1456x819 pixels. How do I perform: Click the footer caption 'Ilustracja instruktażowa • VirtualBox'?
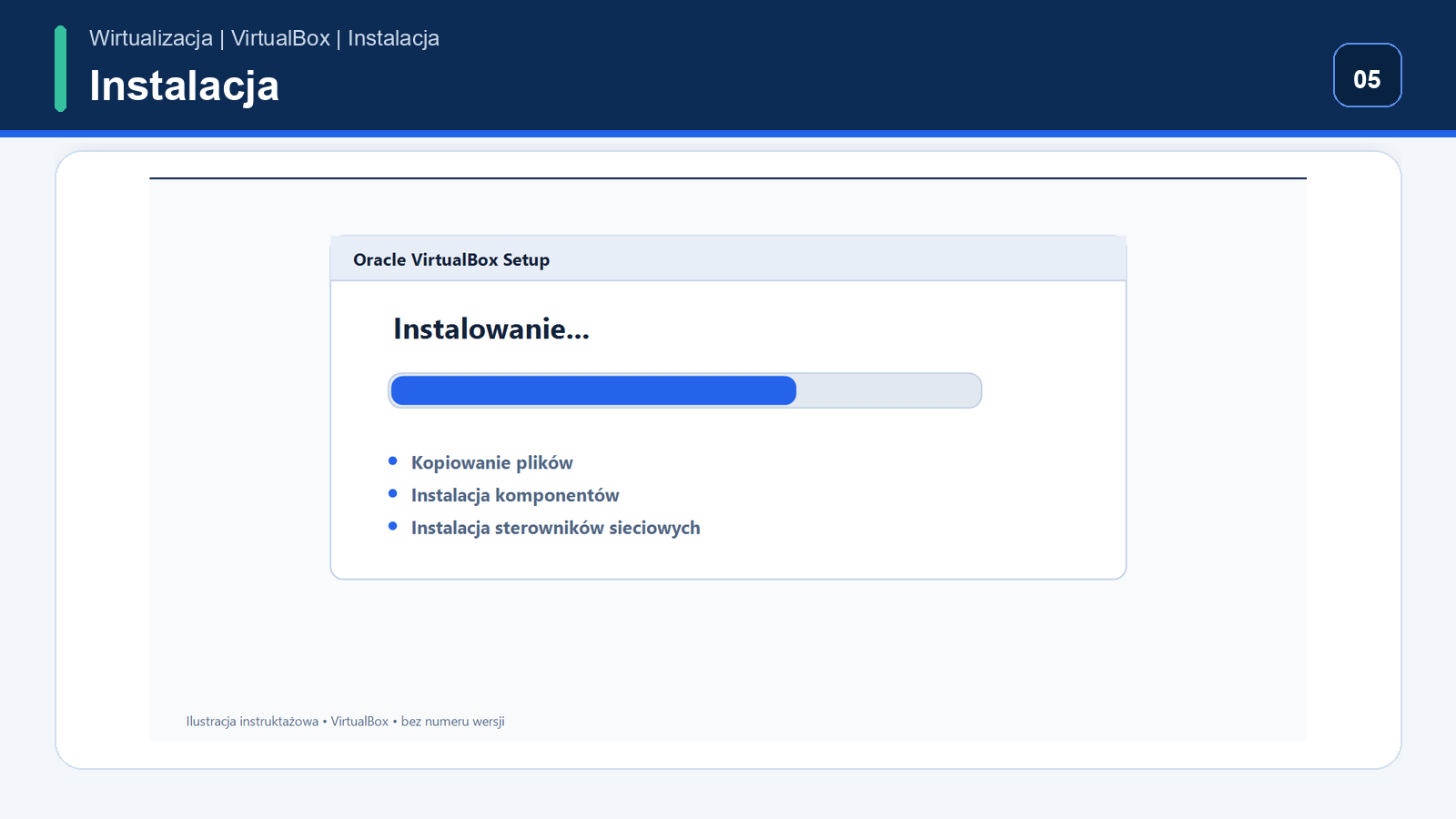(288, 722)
